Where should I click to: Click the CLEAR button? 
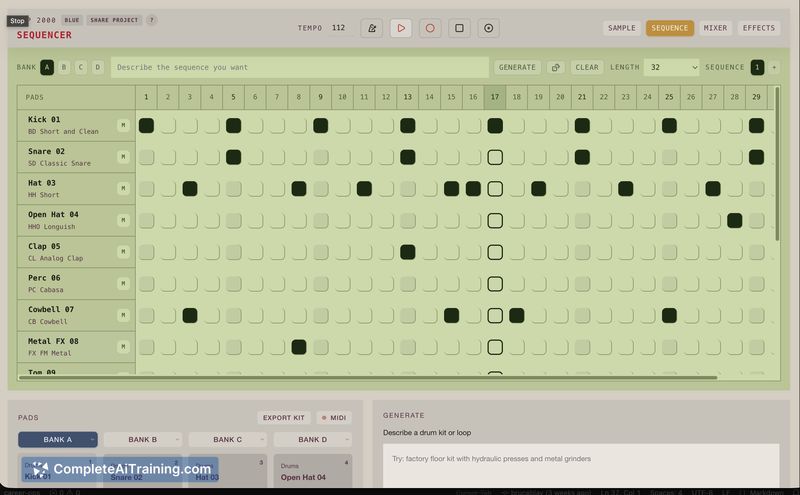pos(587,67)
